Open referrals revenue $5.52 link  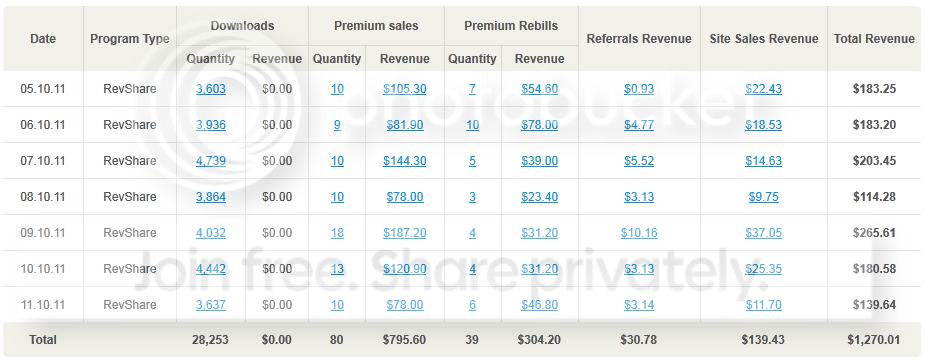tap(639, 161)
